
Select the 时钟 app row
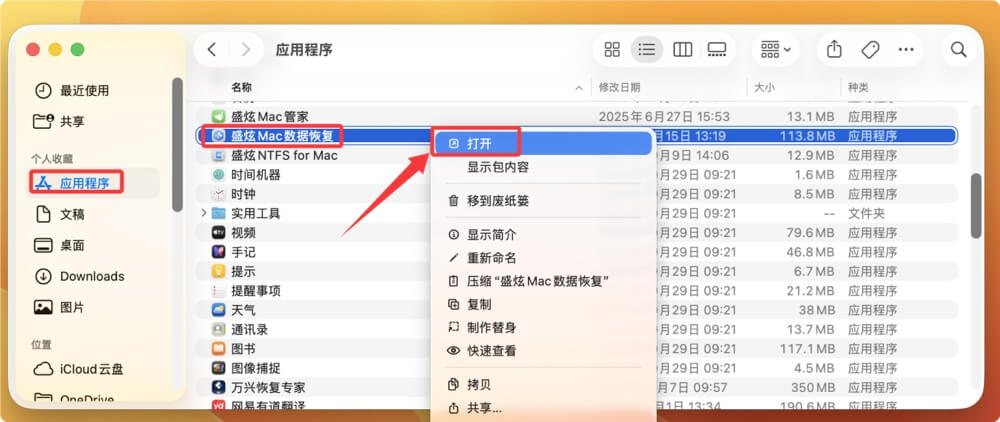(x=575, y=194)
